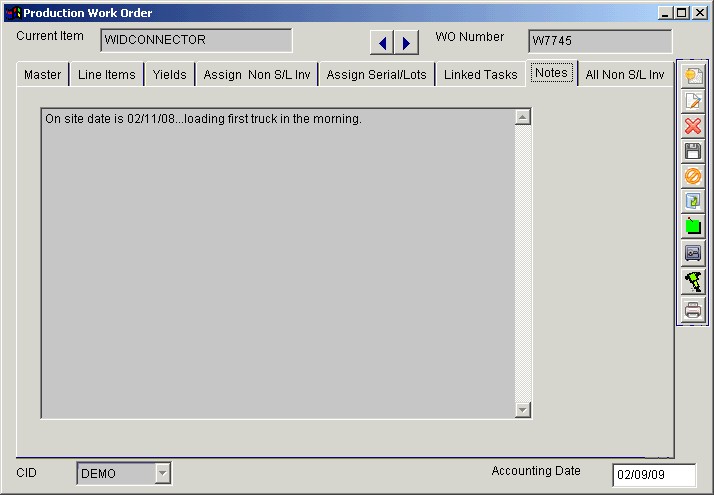This screenshot has height=495, width=714.
Task: Open the CID dropdown showing DEMO
Action: click(x=163, y=473)
